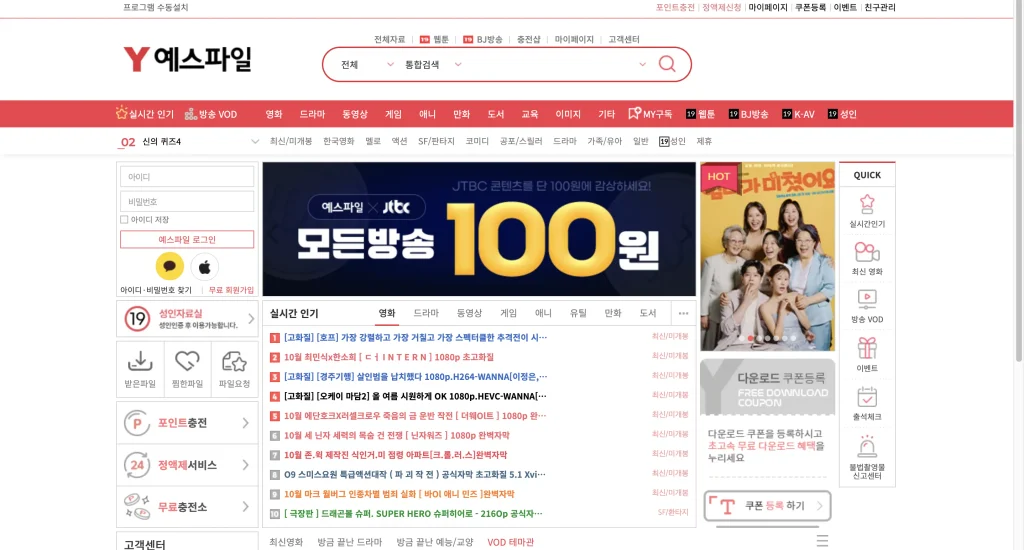Expand search history dropdown arrow
1024x550 pixels.
pyautogui.click(x=642, y=64)
